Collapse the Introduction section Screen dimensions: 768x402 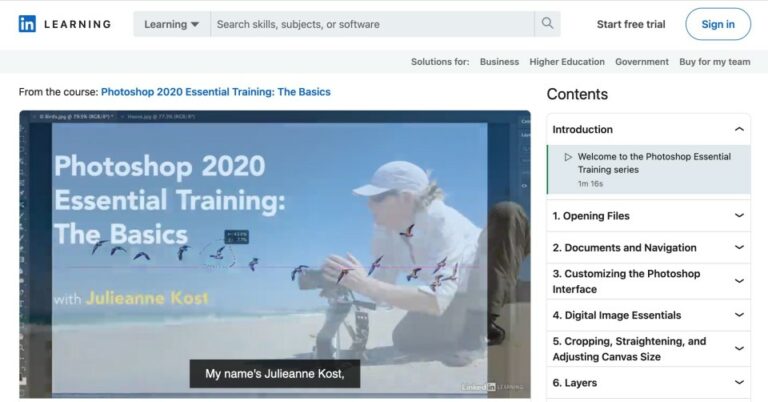pyautogui.click(x=739, y=129)
